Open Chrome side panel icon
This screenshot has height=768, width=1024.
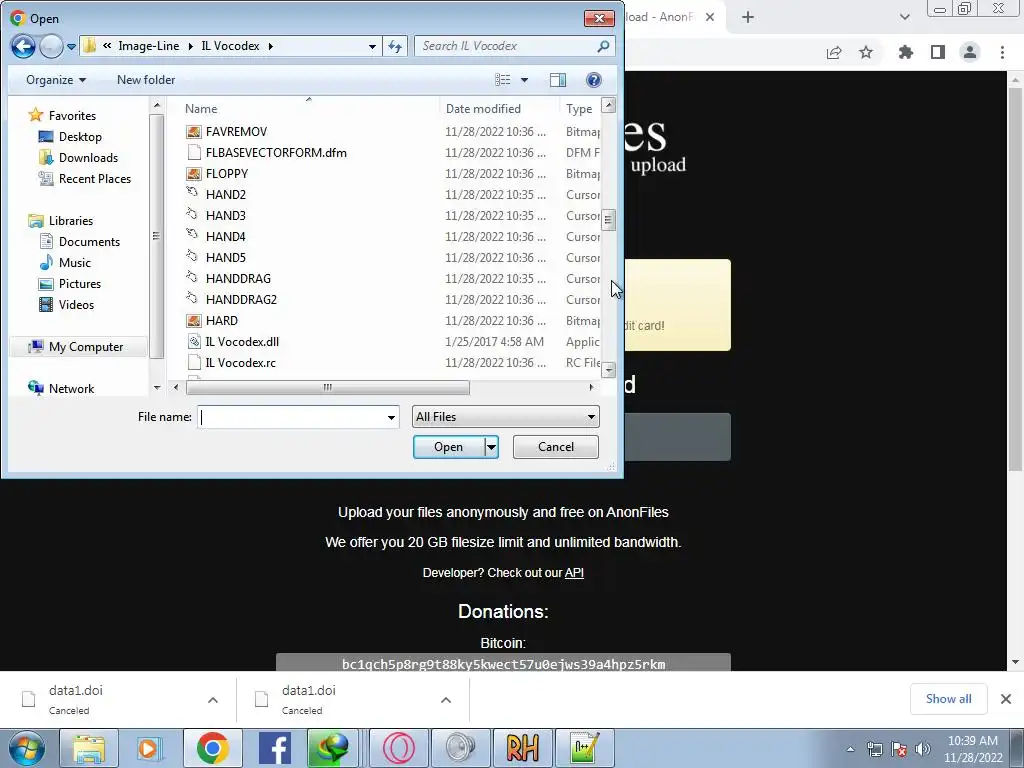tap(938, 53)
